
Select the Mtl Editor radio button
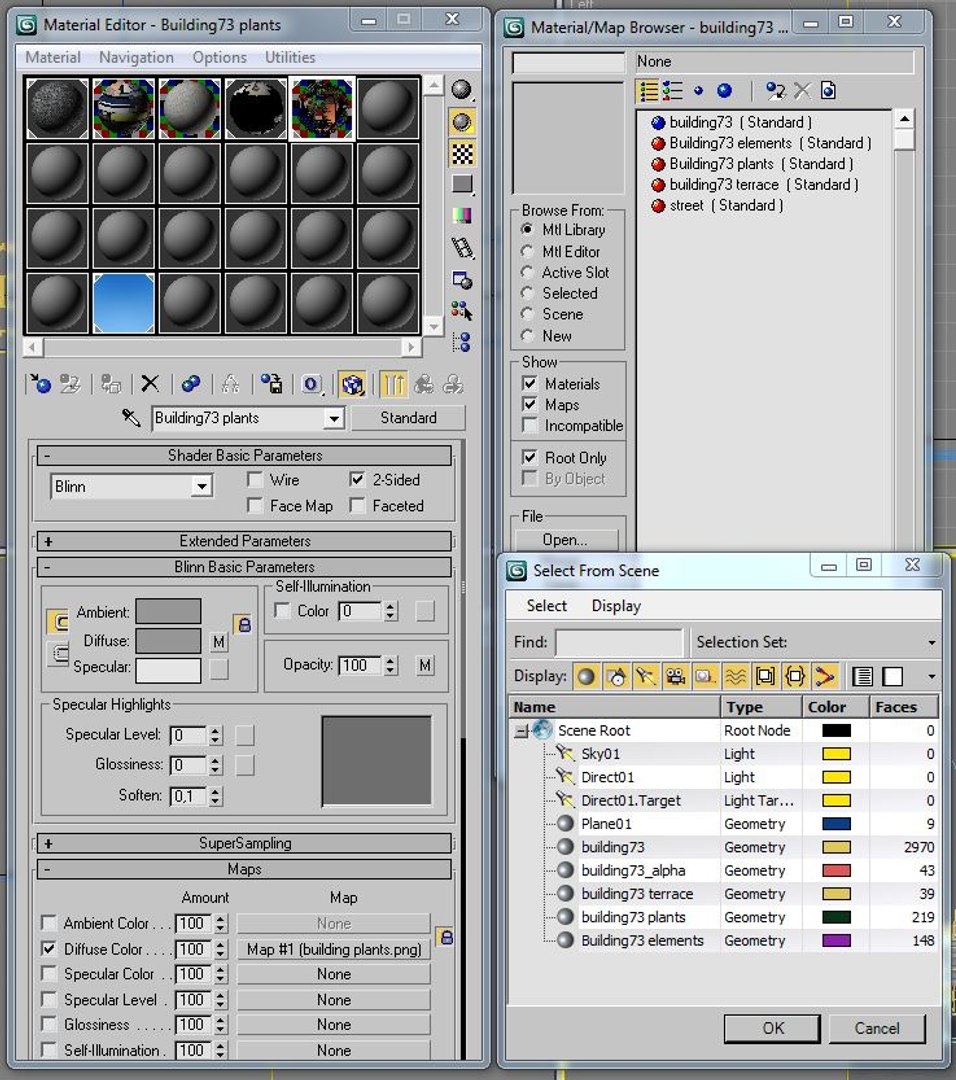[528, 251]
